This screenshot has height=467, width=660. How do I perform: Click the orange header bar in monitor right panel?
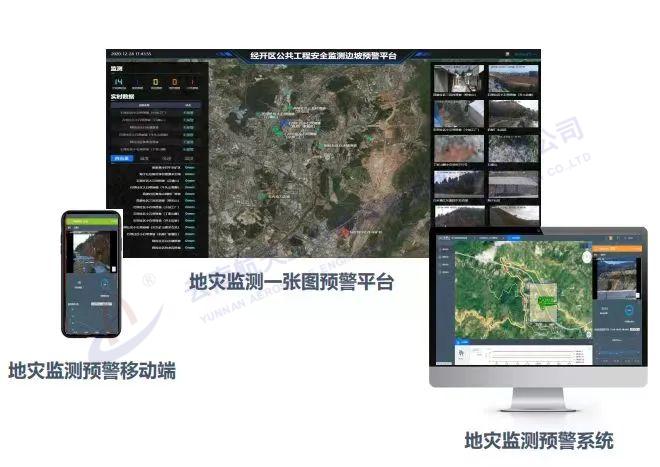616,250
